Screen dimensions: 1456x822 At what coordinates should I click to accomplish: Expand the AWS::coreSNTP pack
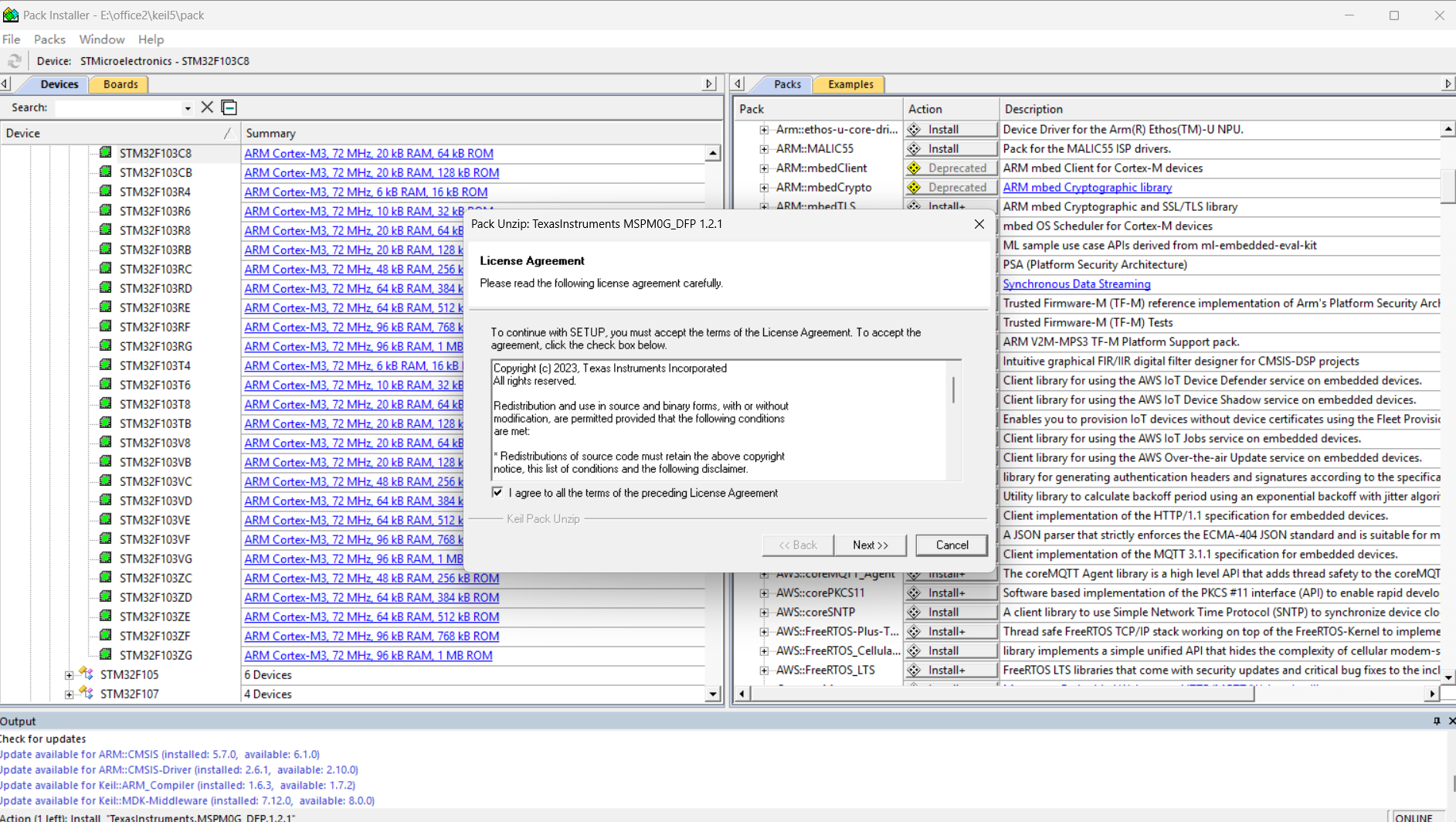tap(764, 613)
